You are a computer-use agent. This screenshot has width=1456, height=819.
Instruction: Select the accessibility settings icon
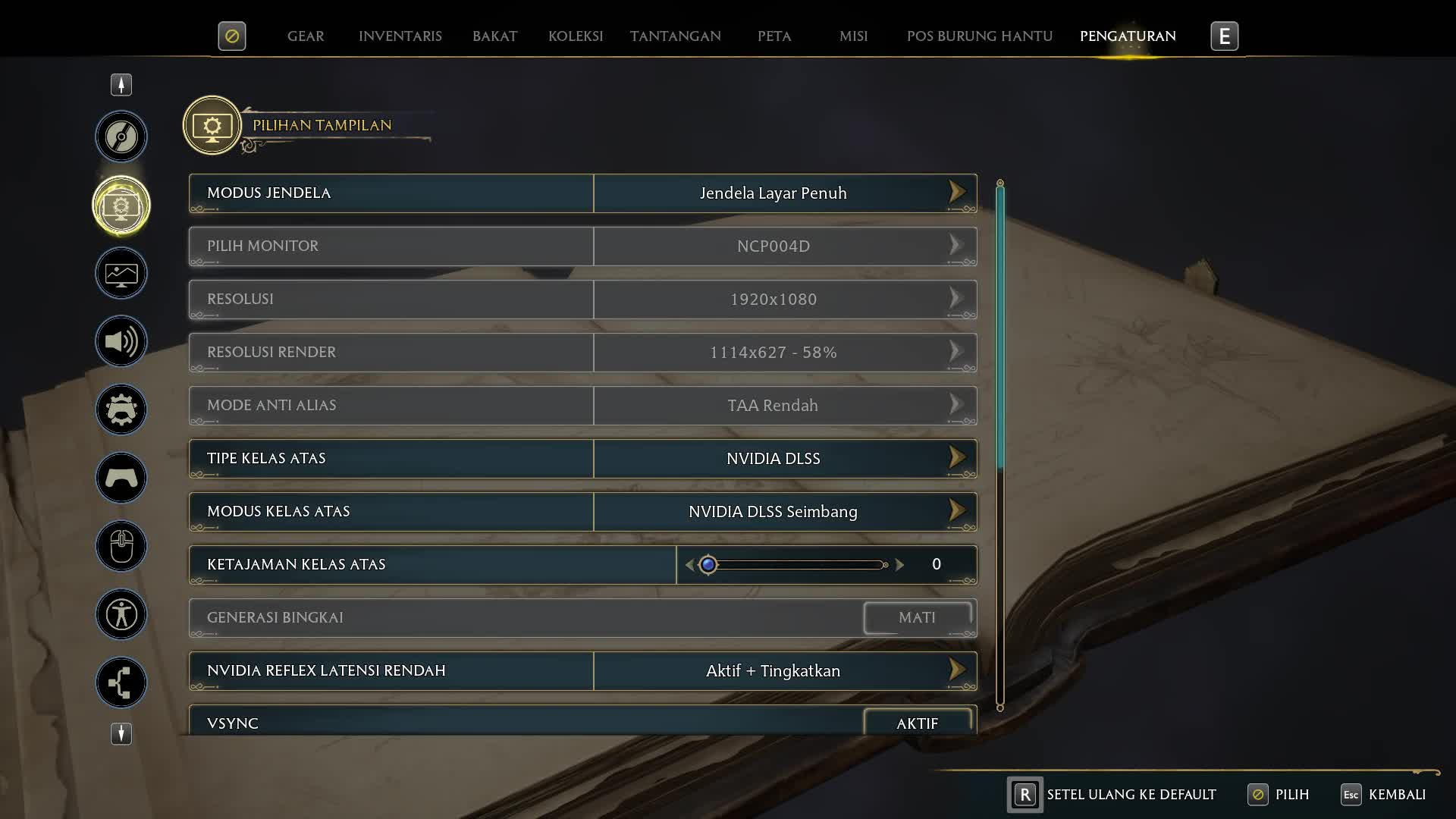coord(121,614)
